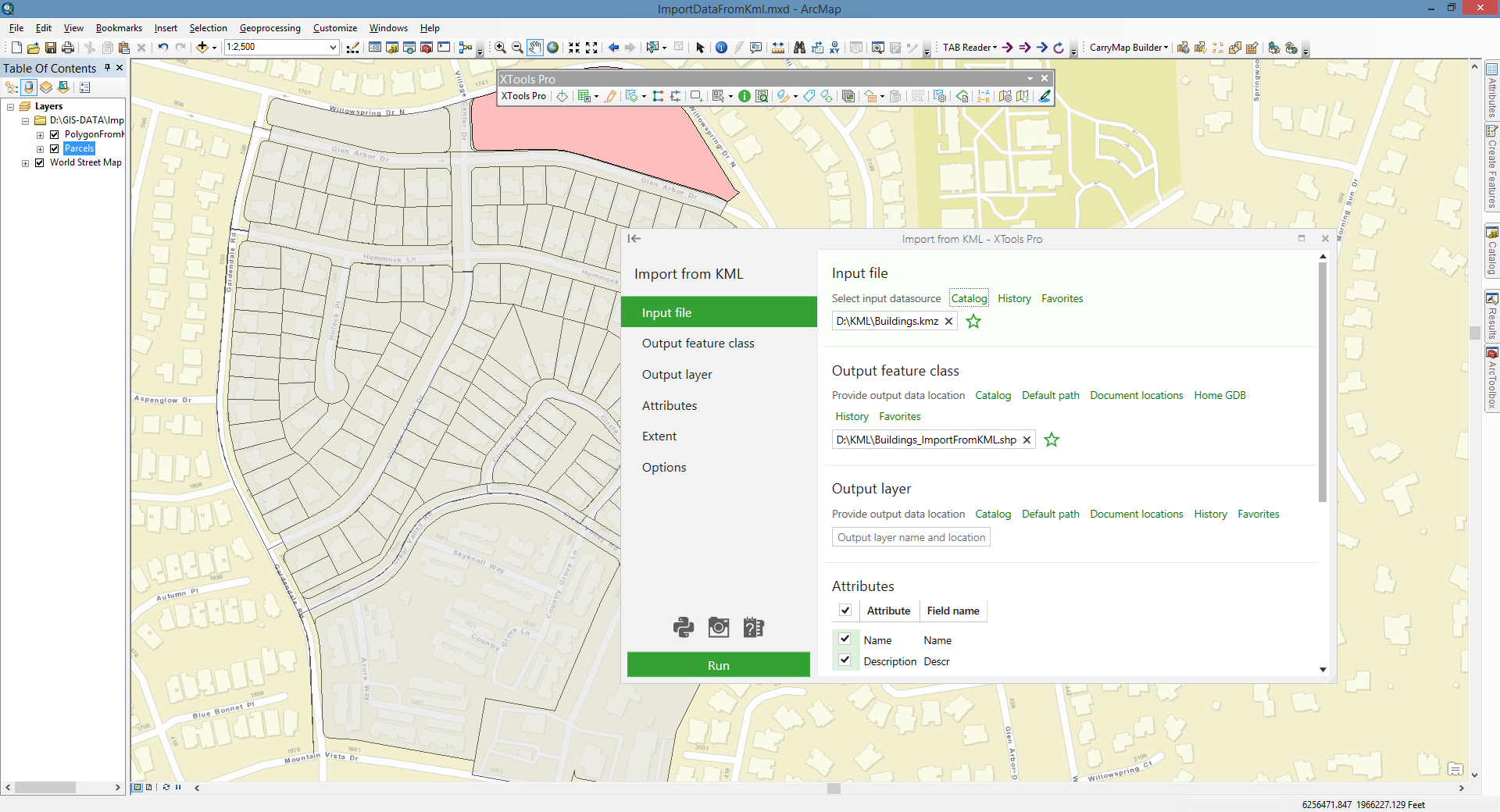Clear the Buildings.kmz input path
This screenshot has height=812, width=1500.
[948, 321]
